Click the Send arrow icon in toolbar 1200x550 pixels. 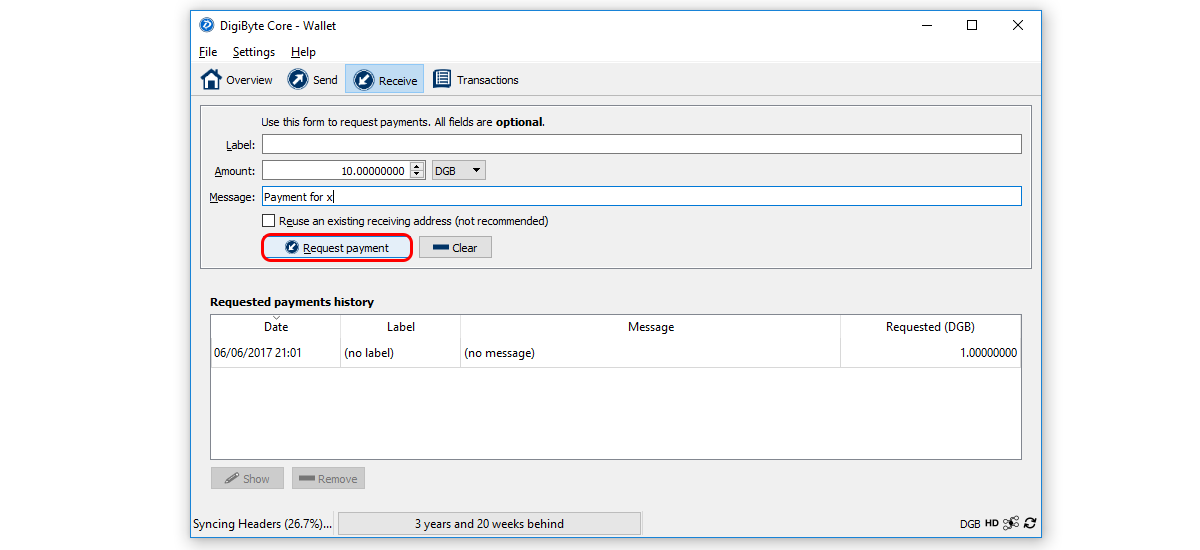pos(298,80)
